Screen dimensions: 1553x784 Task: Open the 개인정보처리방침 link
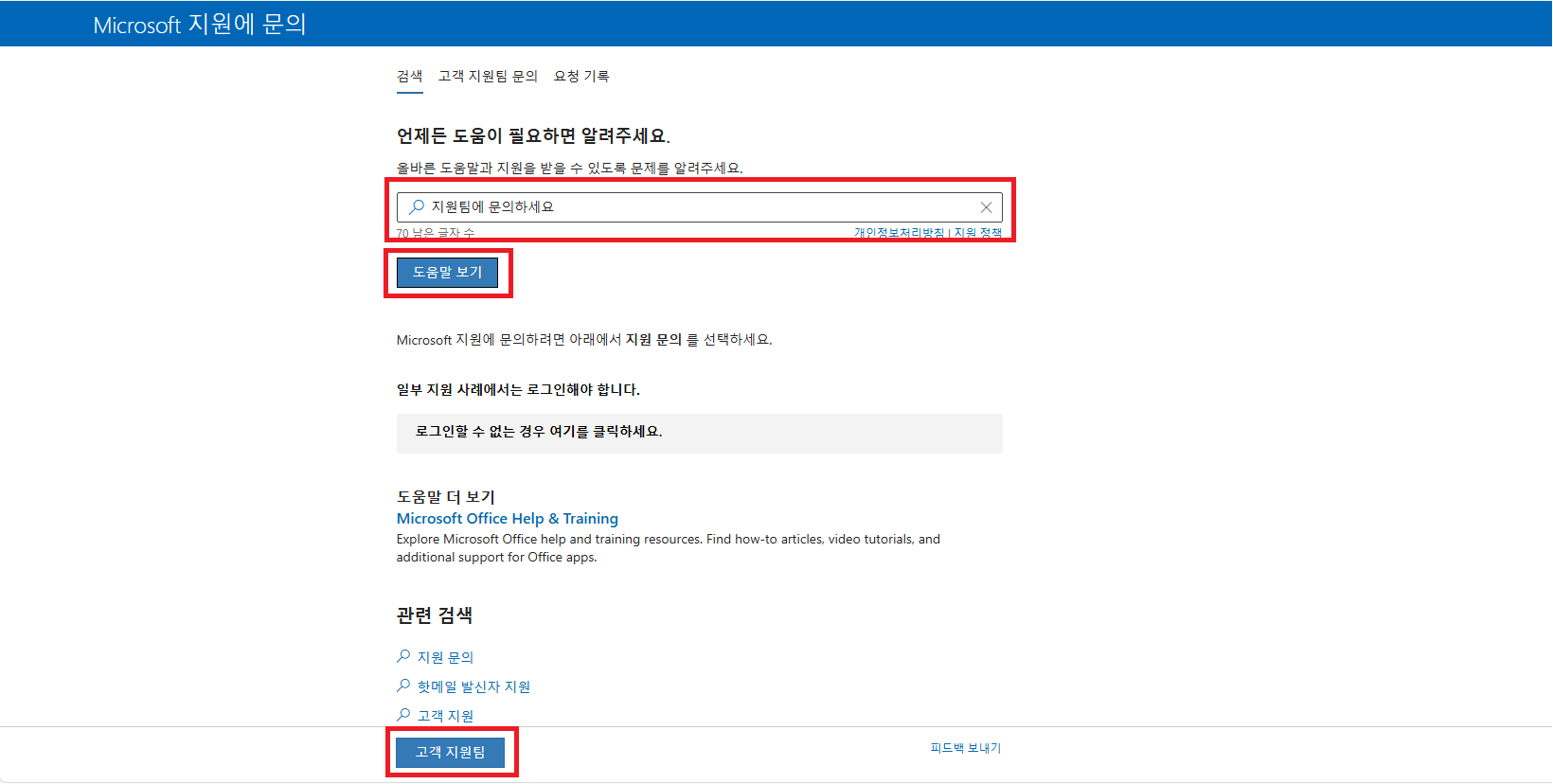900,233
